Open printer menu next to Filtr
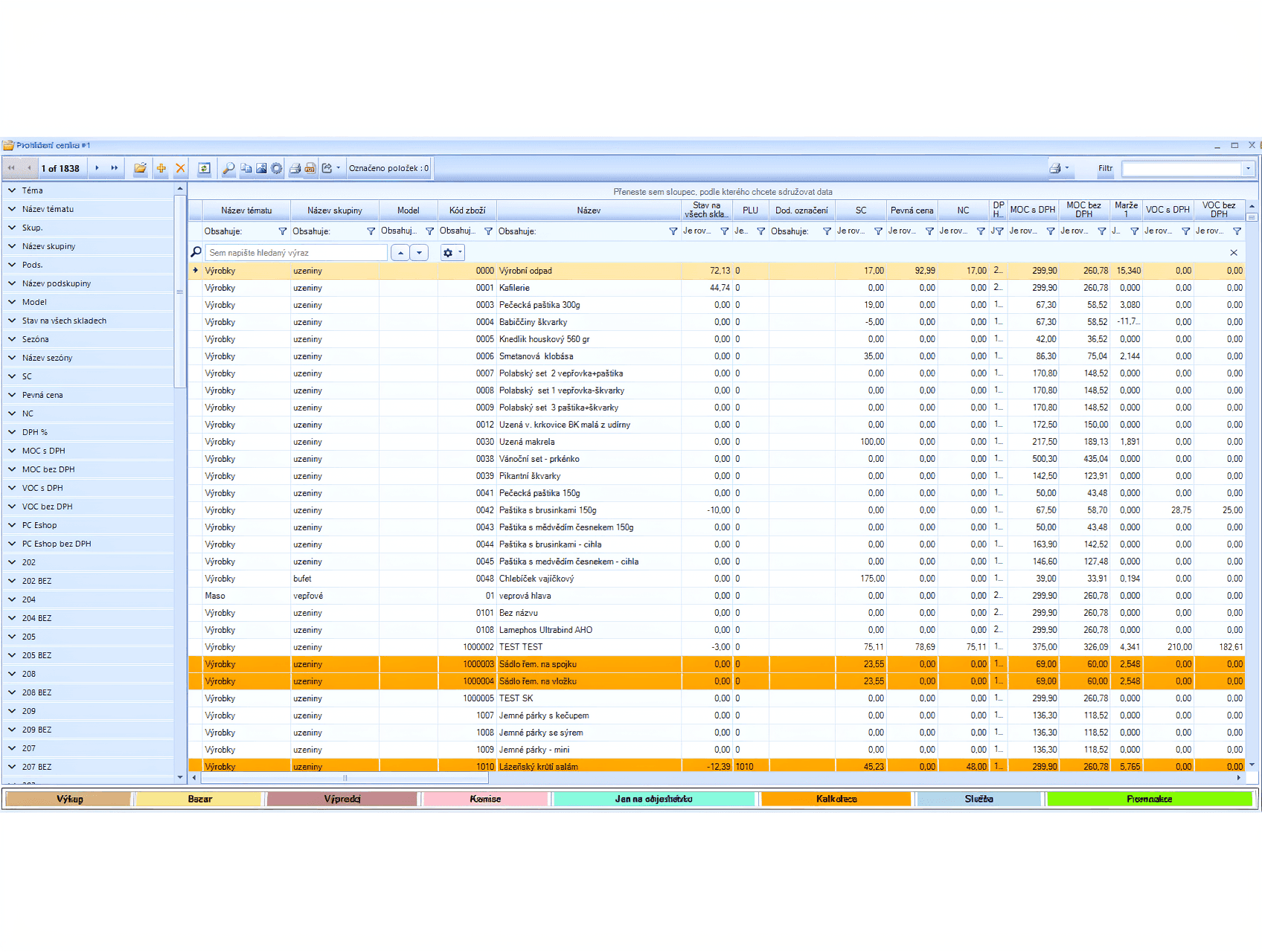 pos(1059,168)
